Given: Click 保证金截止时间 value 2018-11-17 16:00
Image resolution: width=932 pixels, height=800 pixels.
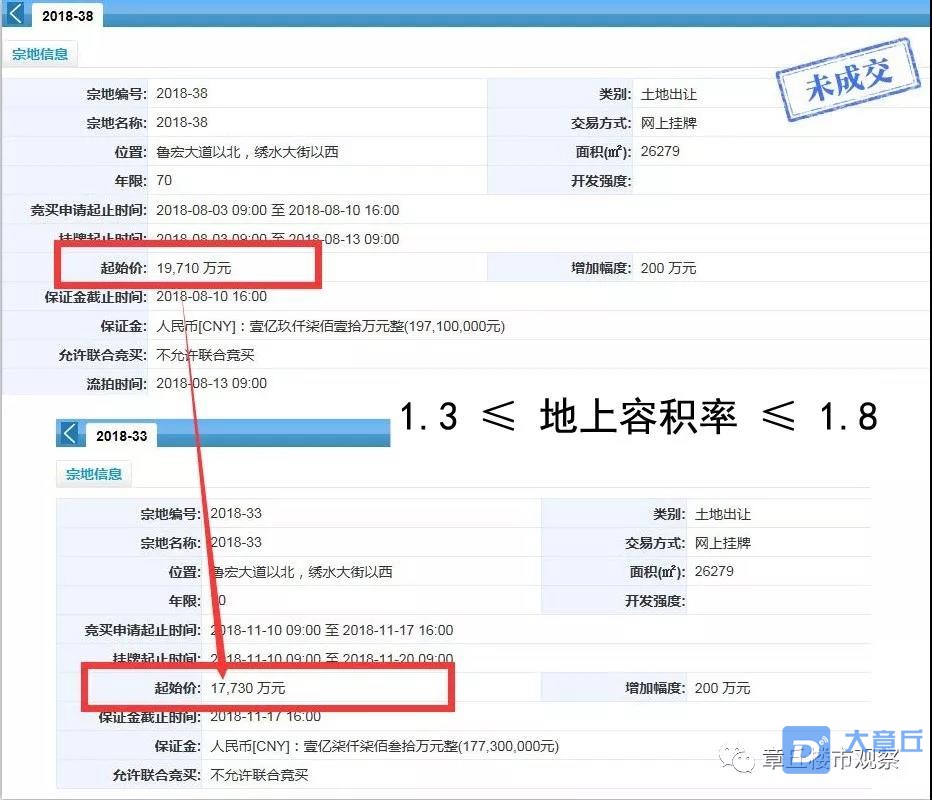Looking at the screenshot, I should (x=266, y=716).
